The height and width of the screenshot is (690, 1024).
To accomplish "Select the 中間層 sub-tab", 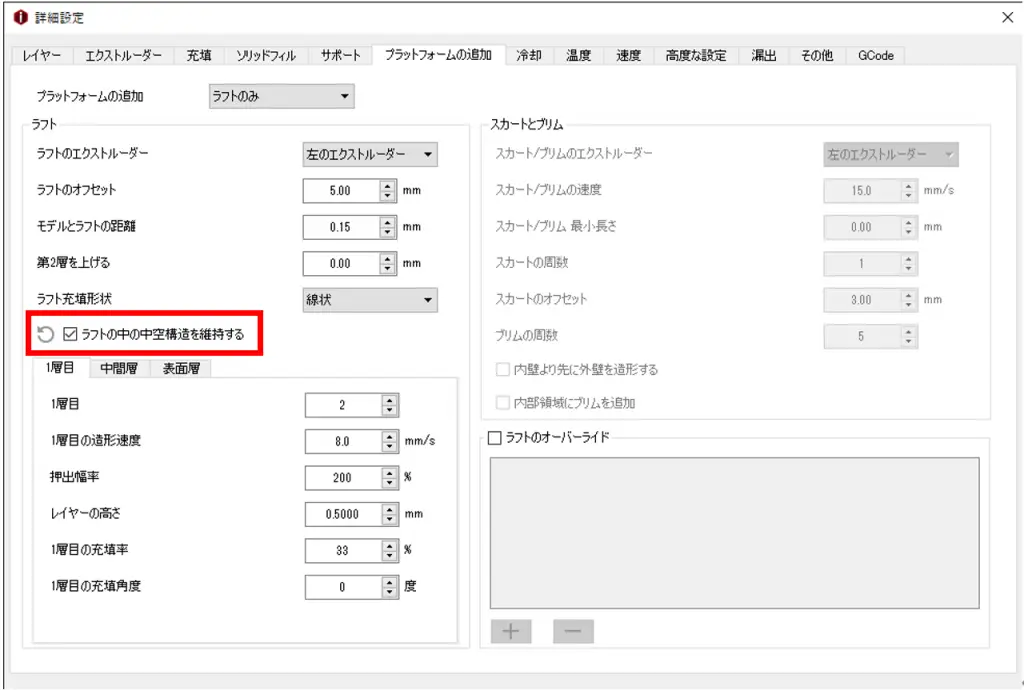I will [120, 369].
